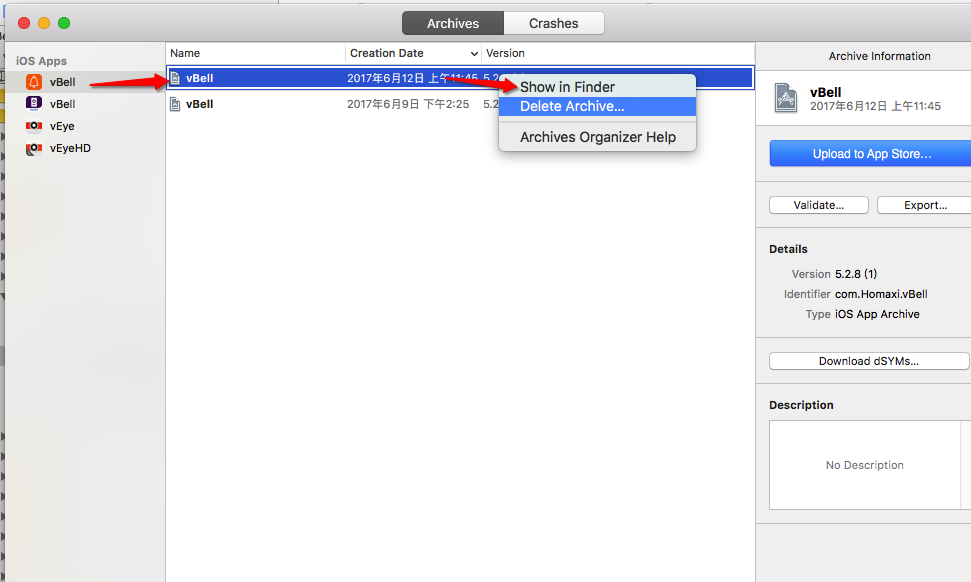Select the vBell archive dated 2017年6月9日
This screenshot has height=582, width=971.
[x=460, y=104]
